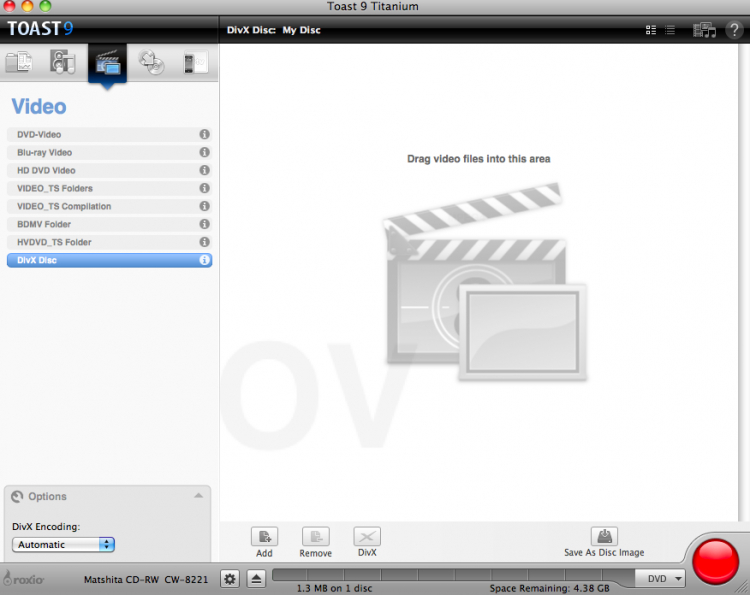Click 'Drag video files into this area' text
Viewport: 750px width, 595px height.
(478, 159)
